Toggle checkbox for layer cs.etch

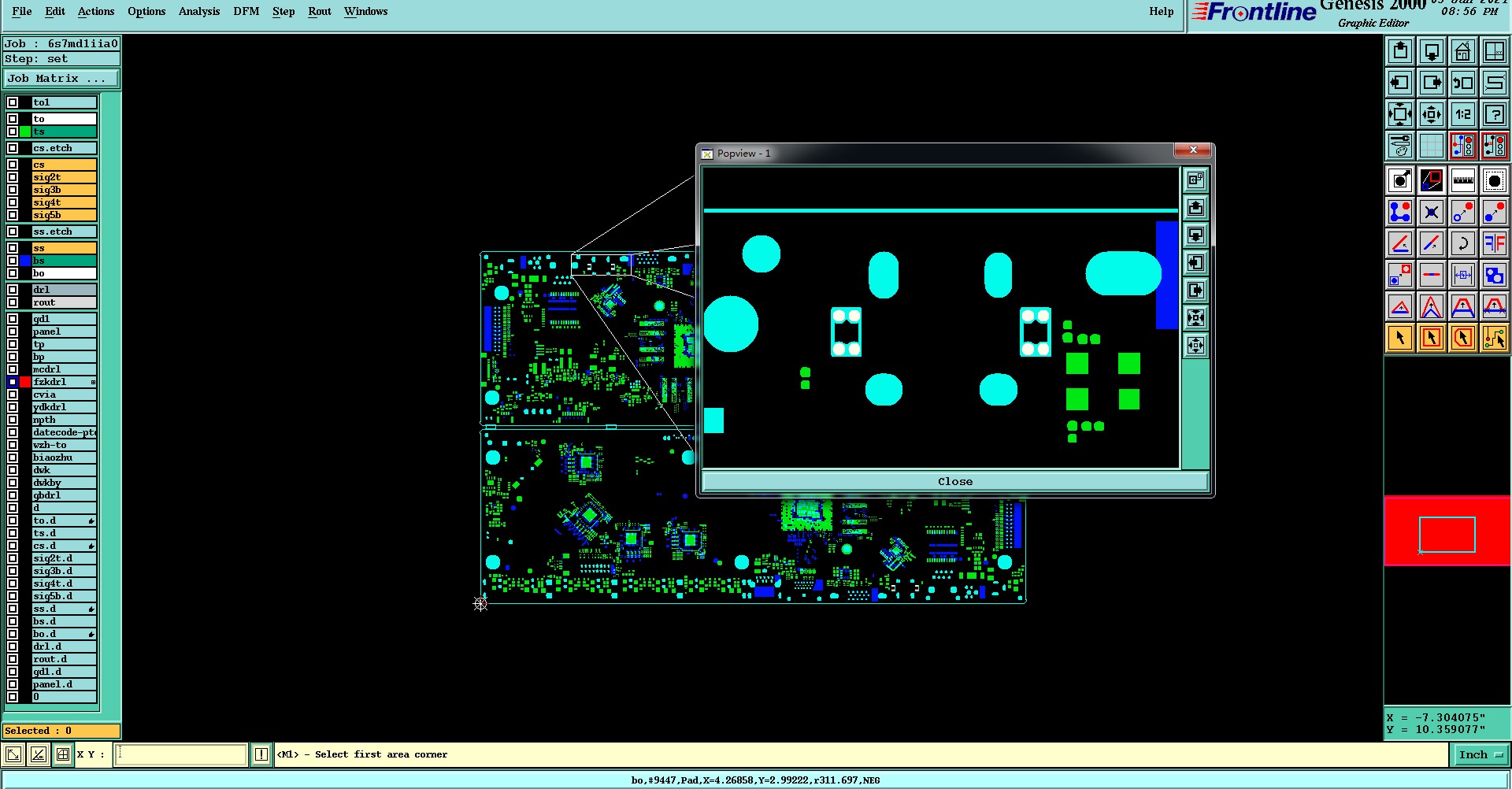pos(13,148)
